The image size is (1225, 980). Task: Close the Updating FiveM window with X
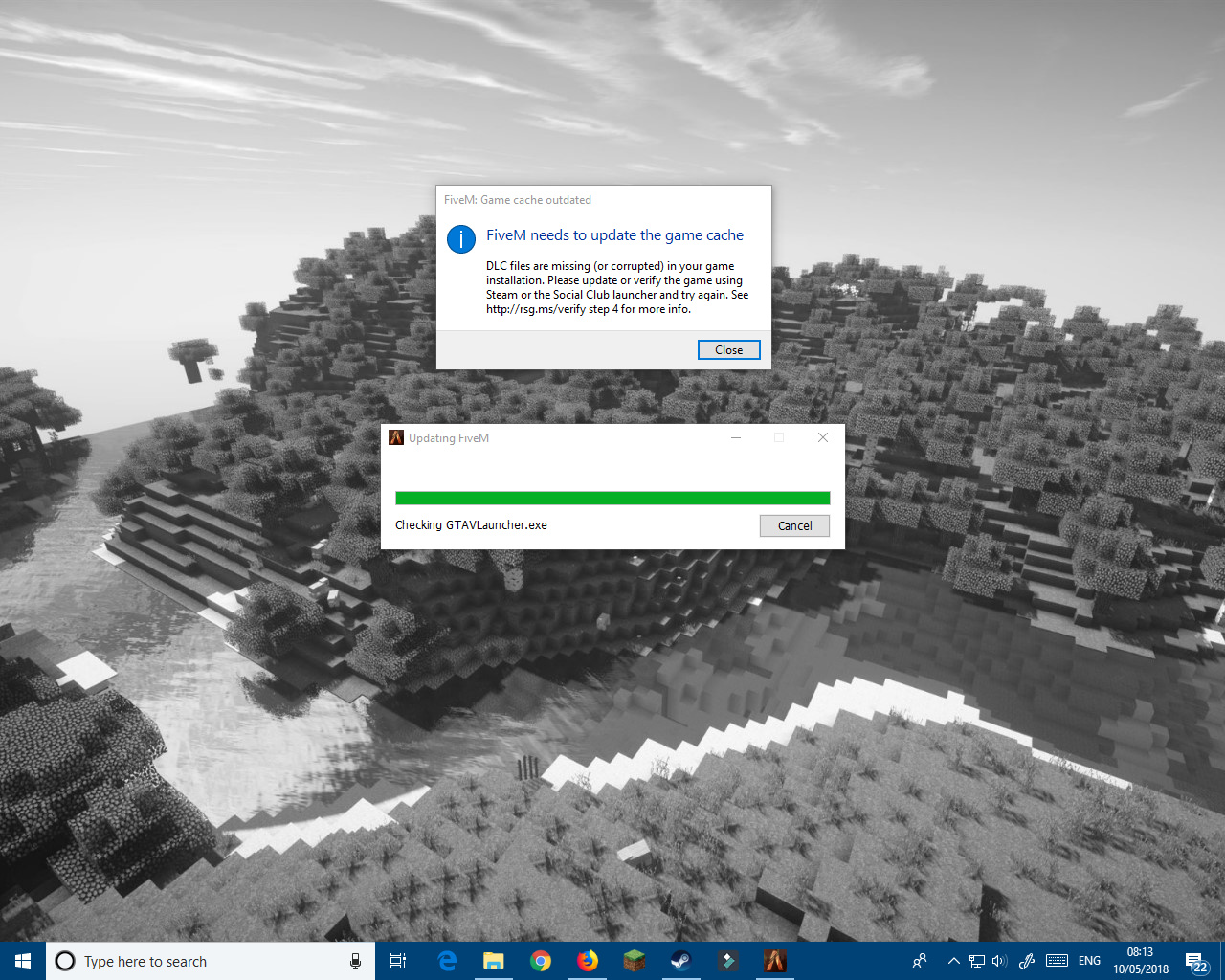[x=823, y=437]
